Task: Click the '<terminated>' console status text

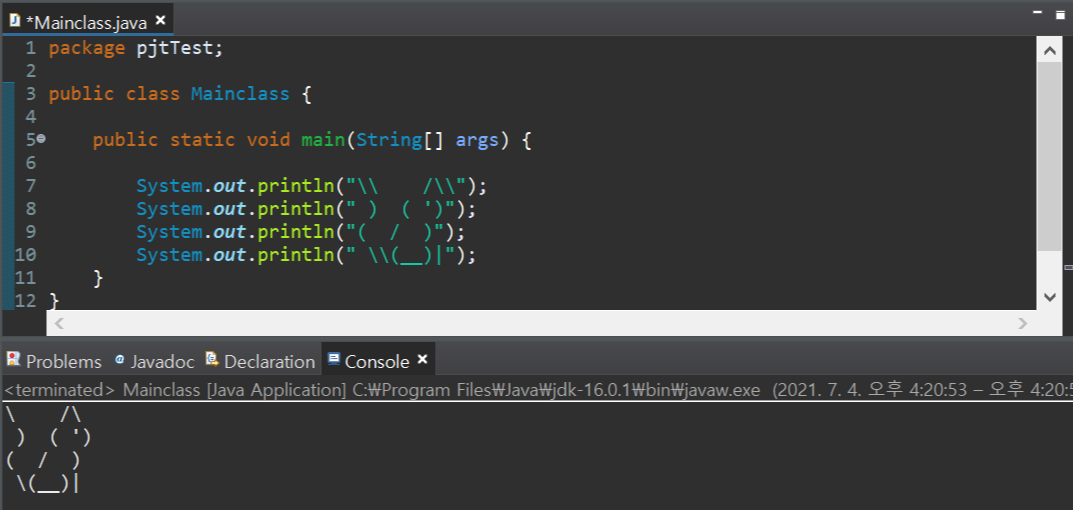Action: tap(60, 390)
